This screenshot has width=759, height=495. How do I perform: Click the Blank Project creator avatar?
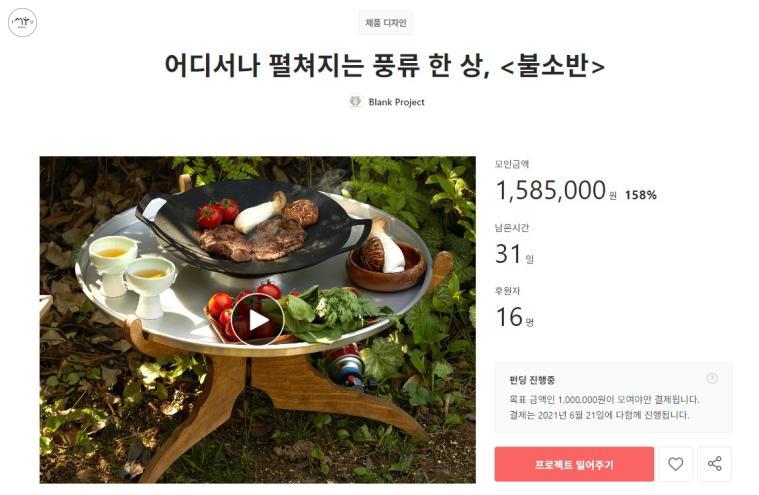point(355,102)
